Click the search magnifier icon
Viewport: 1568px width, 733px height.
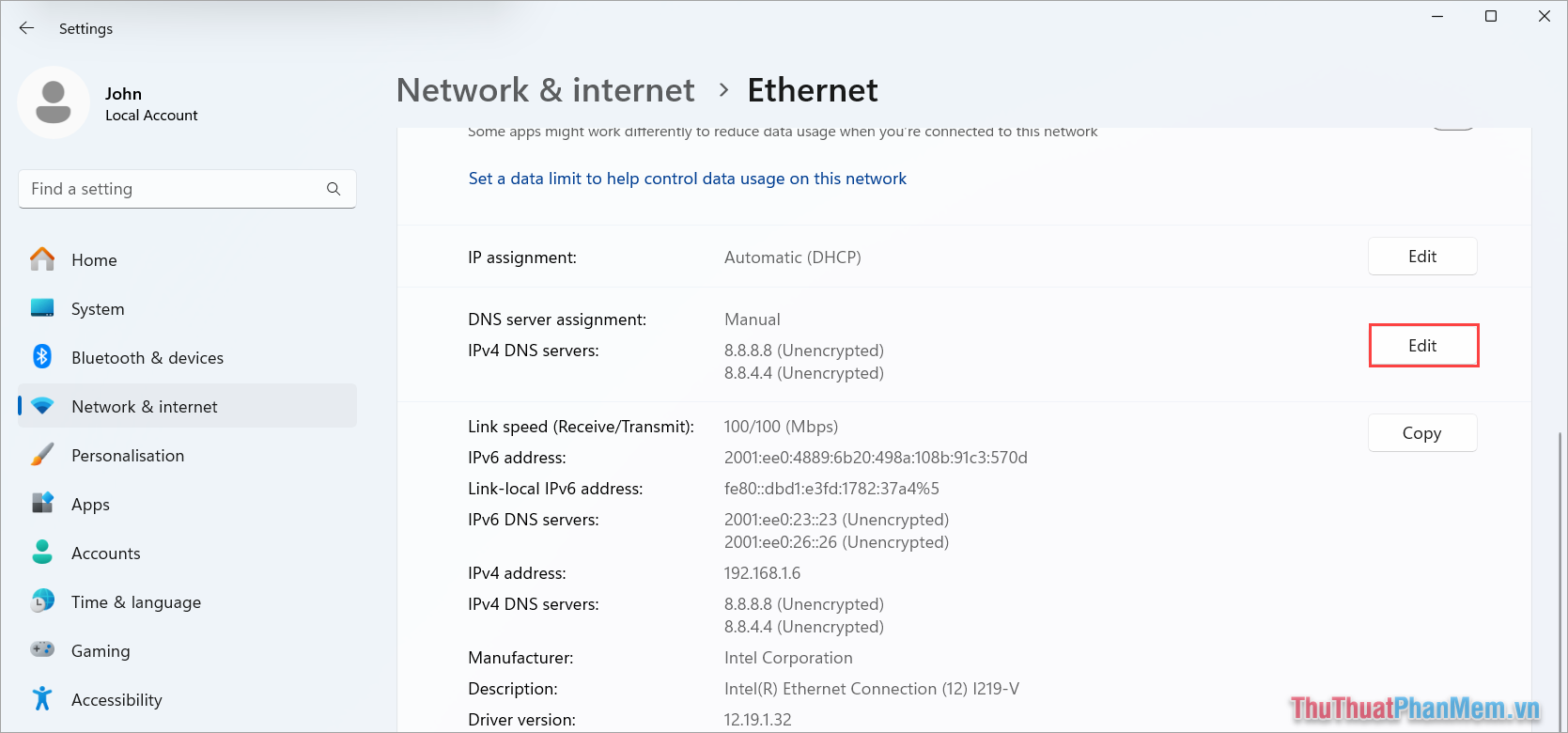point(334,189)
